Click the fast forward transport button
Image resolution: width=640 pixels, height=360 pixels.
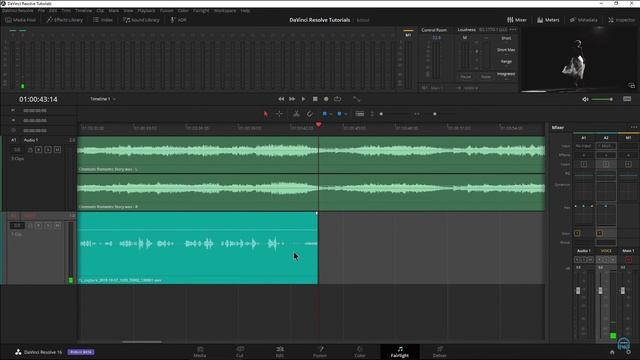pyautogui.click(x=292, y=99)
